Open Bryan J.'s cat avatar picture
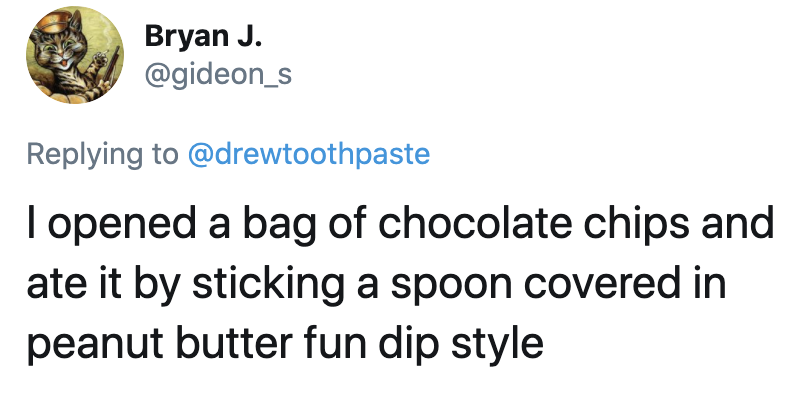Image resolution: width=798 pixels, height=394 pixels. [75, 55]
